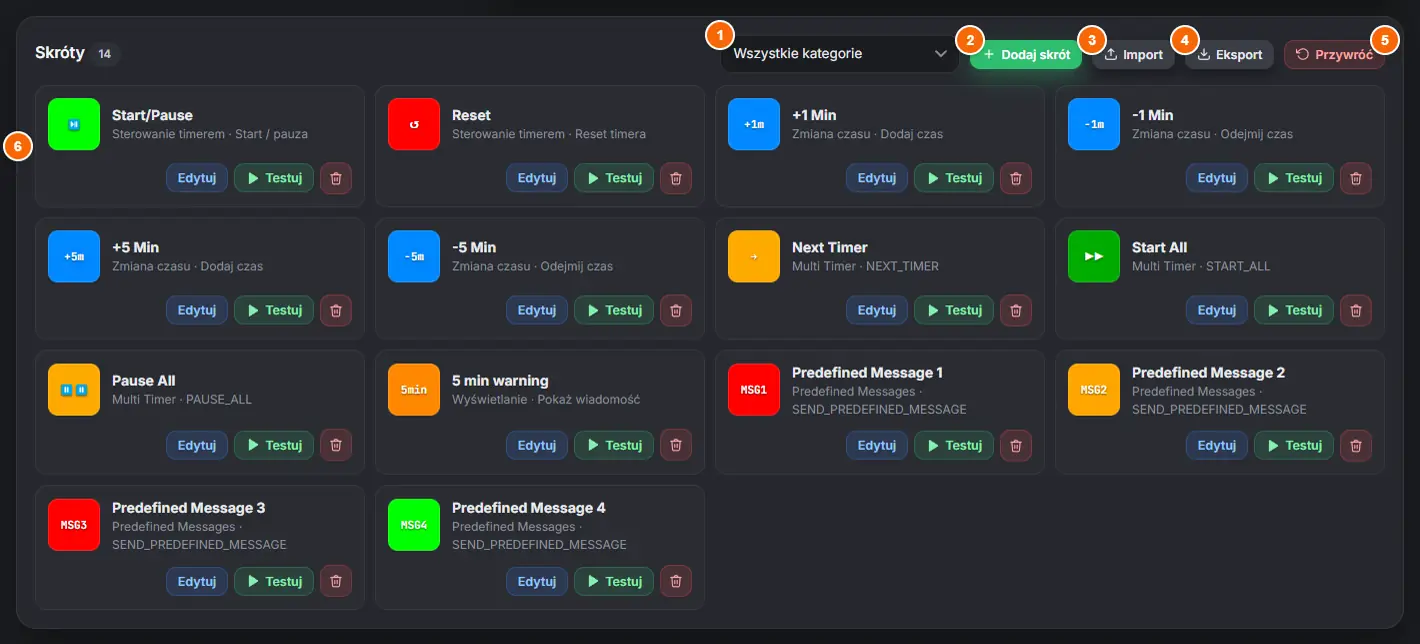
Task: Test Predefined Message 1 shortcut
Action: point(954,445)
